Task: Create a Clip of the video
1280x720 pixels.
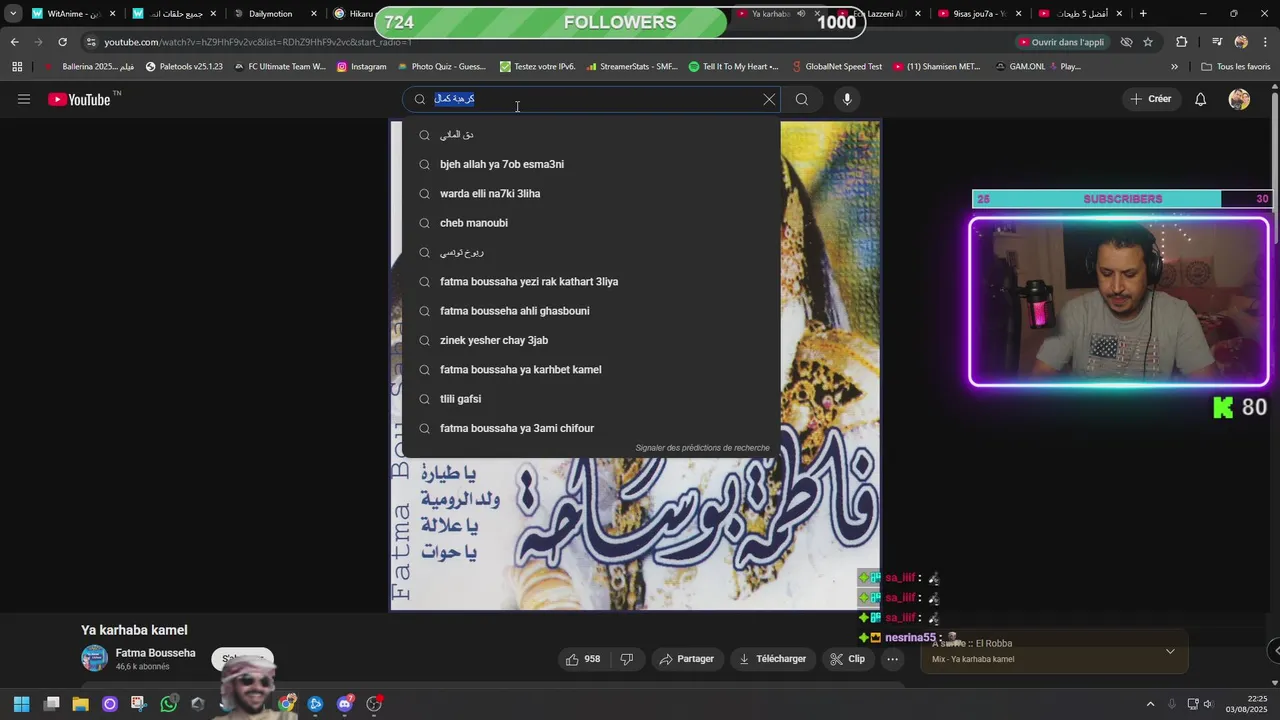Action: point(847,659)
